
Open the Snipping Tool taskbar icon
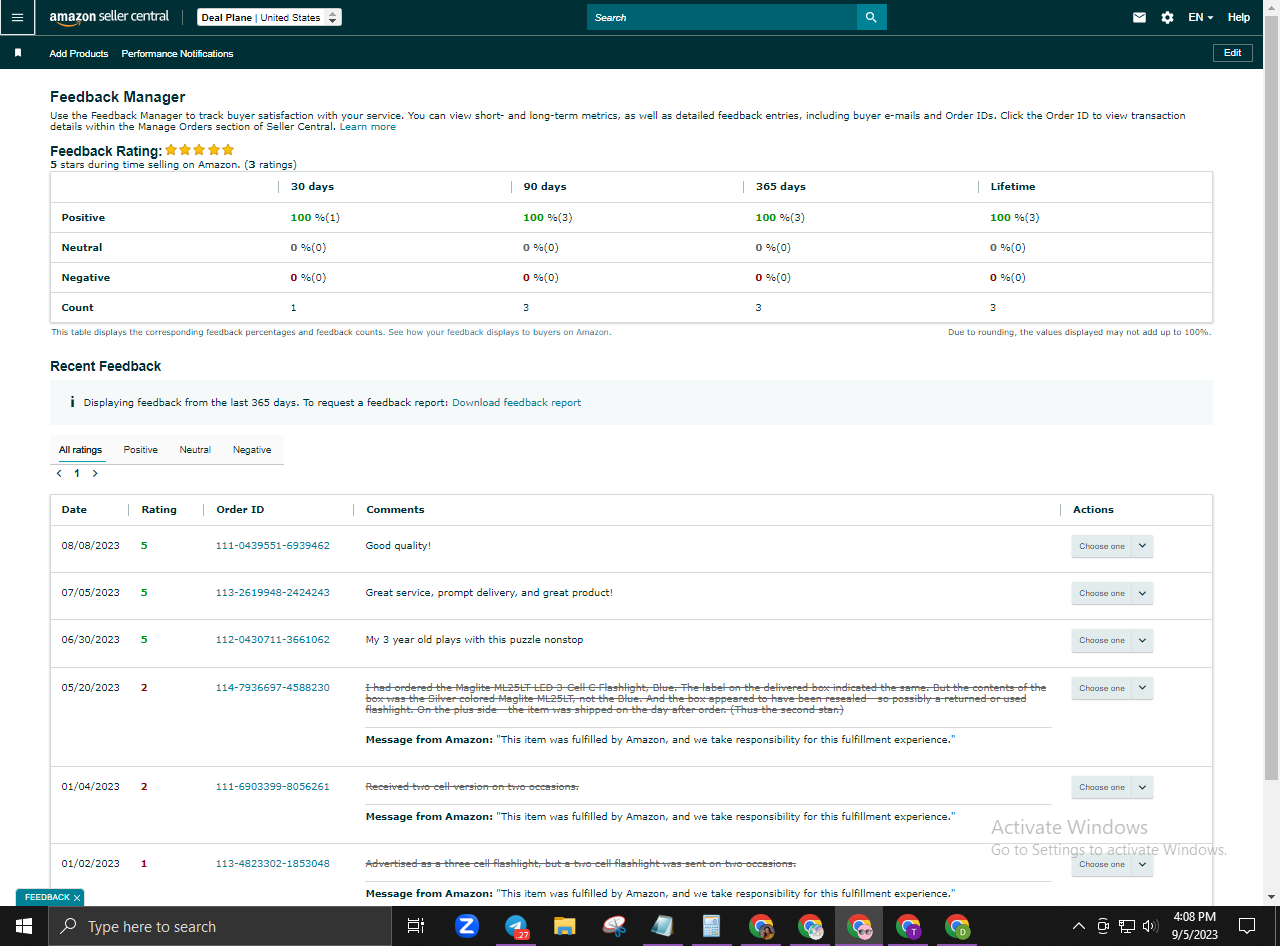pos(614,926)
